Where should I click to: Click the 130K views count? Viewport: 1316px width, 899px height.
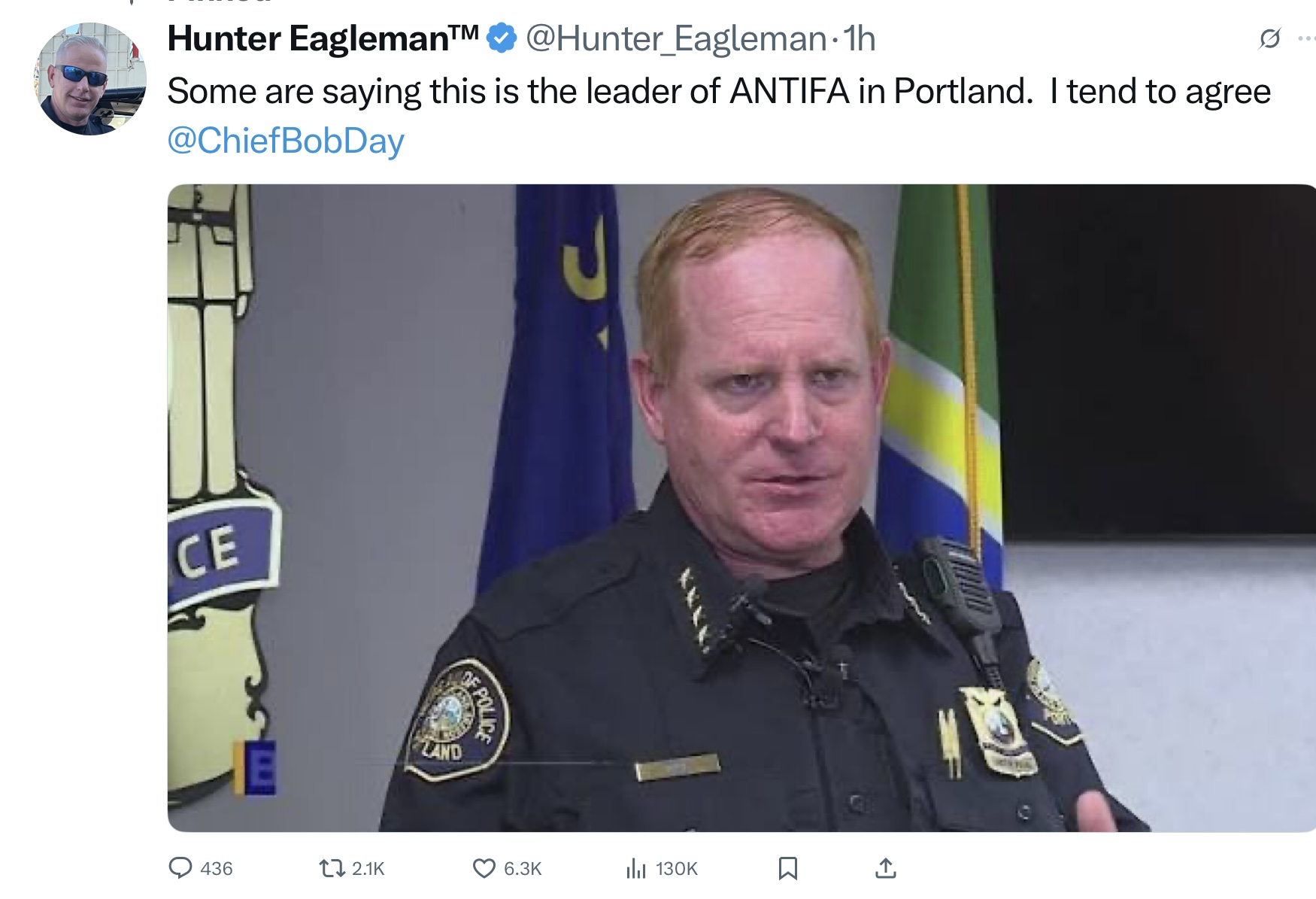tap(676, 869)
